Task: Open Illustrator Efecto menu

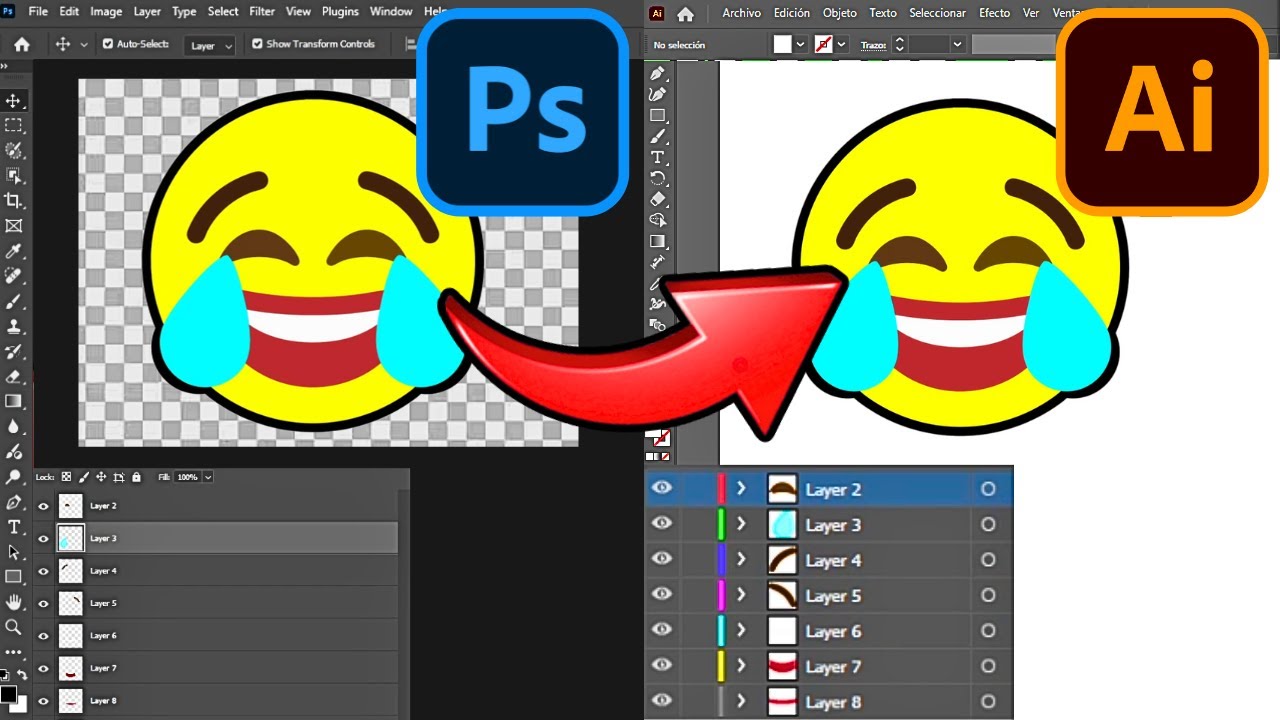Action: click(x=994, y=13)
